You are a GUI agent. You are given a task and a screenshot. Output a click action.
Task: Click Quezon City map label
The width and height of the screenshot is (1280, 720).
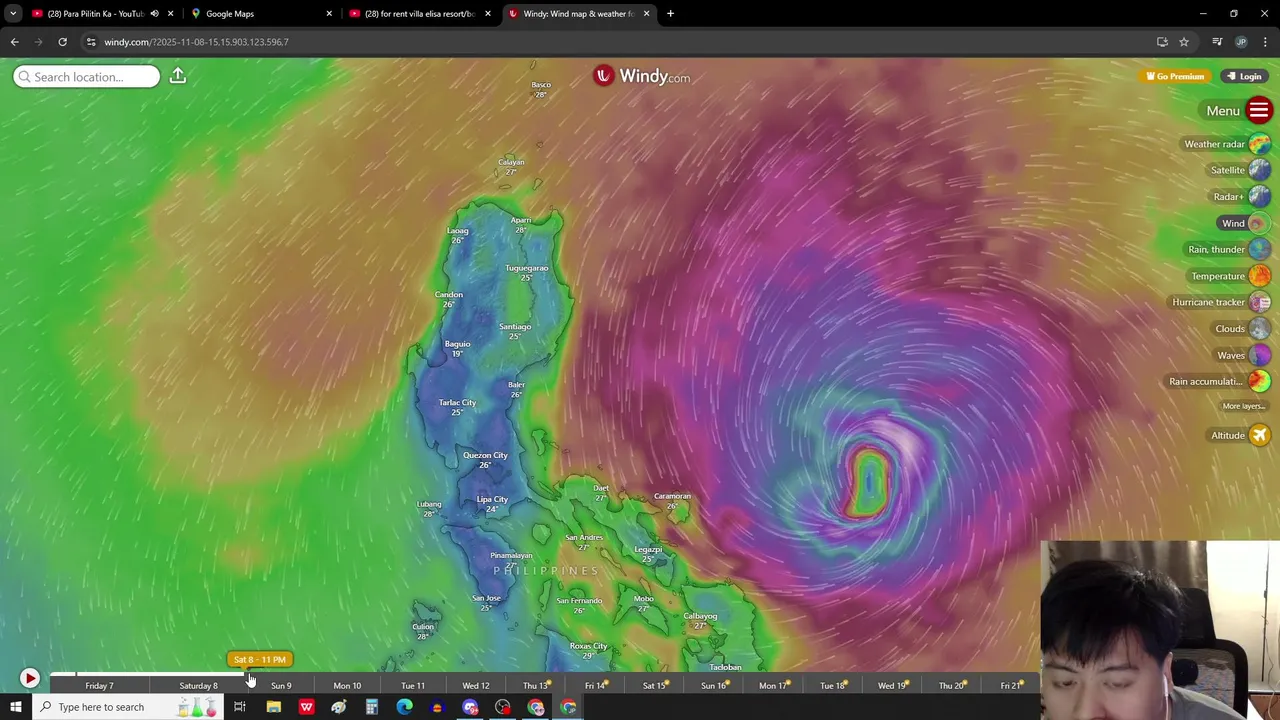click(485, 455)
